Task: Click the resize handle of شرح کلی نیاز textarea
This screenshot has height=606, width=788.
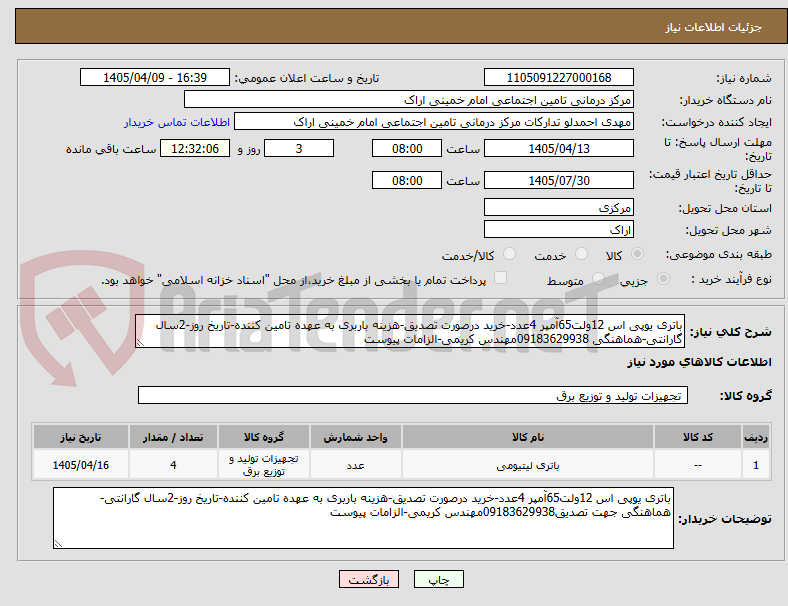Action: [140, 343]
